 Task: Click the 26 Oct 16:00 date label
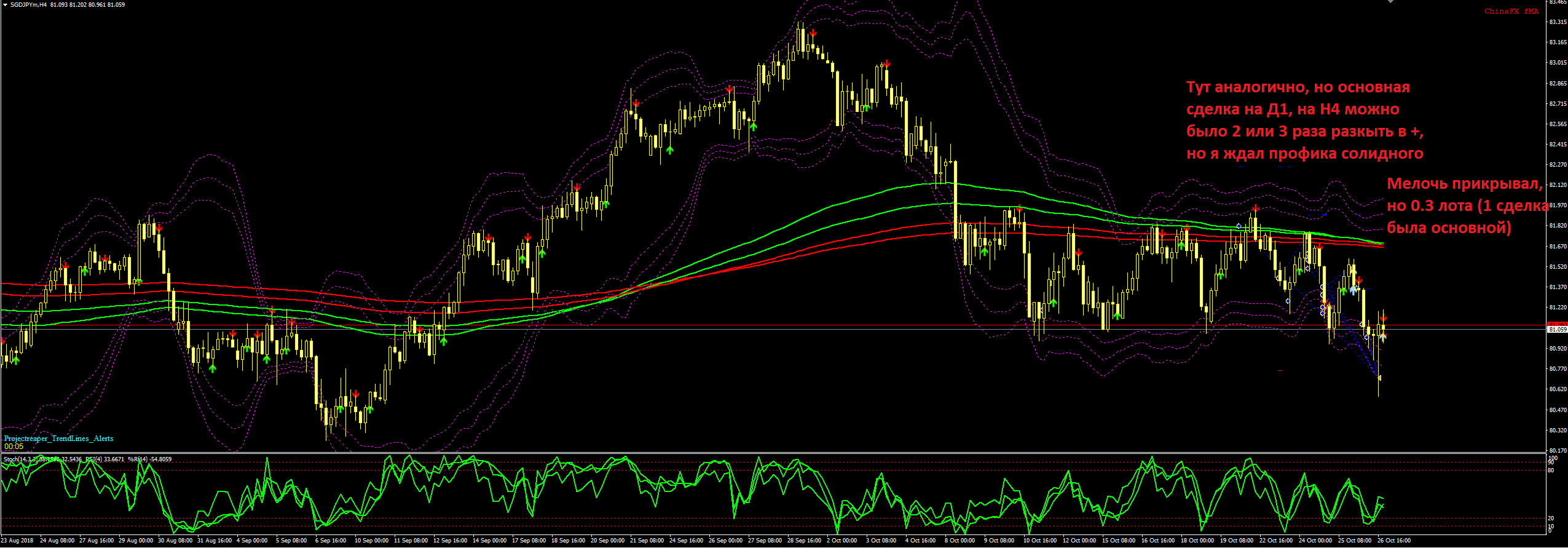1394,541
